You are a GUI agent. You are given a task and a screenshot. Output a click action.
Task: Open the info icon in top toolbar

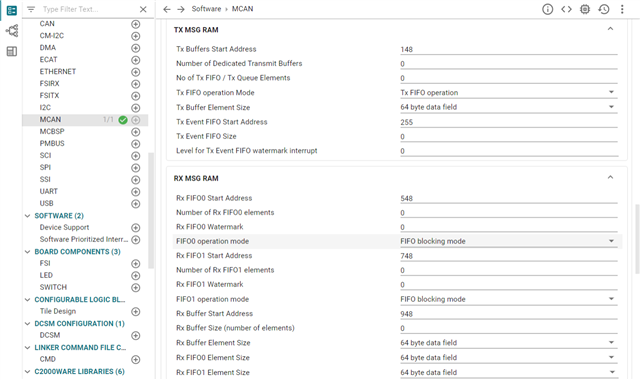click(547, 9)
